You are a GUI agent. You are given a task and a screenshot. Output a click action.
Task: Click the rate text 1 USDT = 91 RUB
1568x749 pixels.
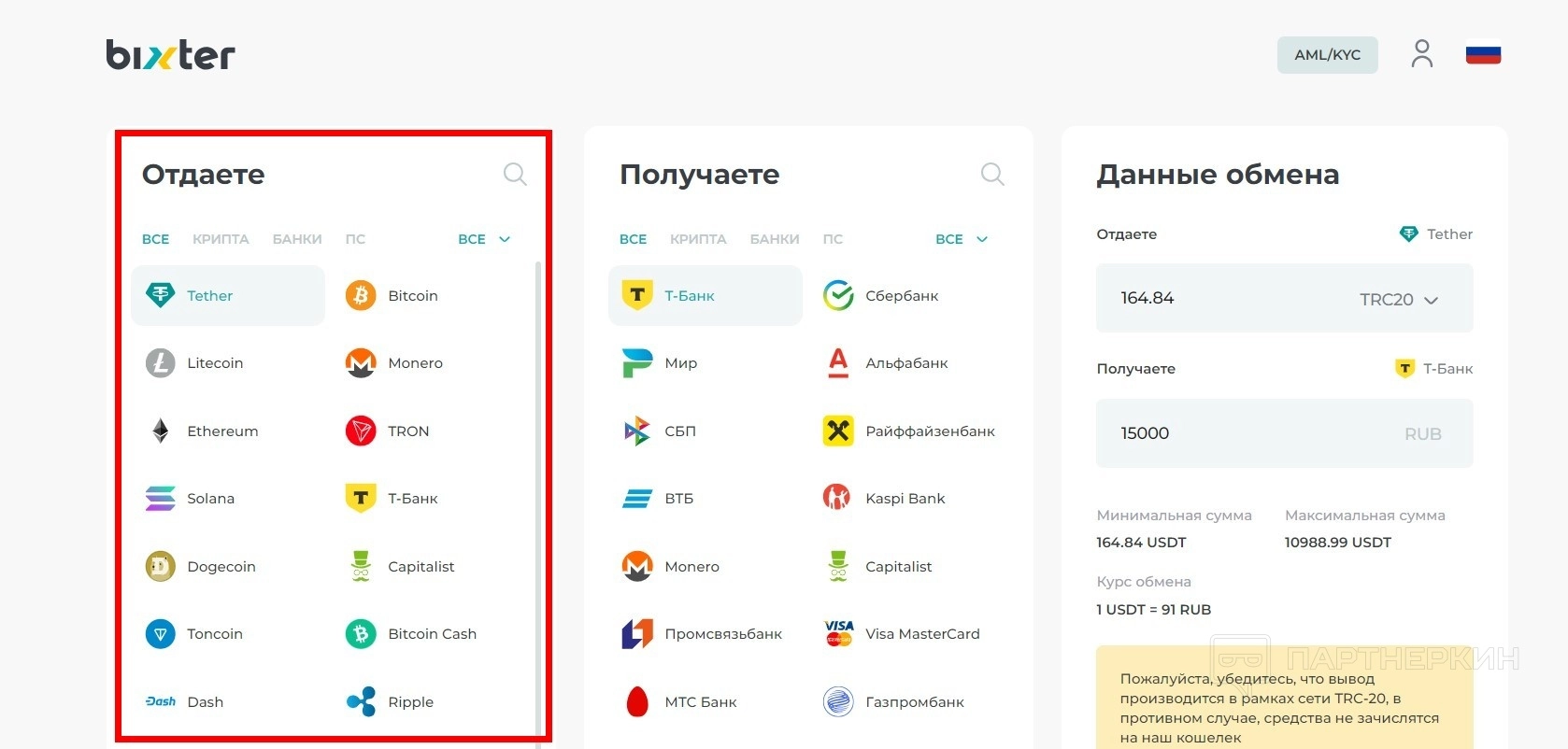(x=1154, y=610)
